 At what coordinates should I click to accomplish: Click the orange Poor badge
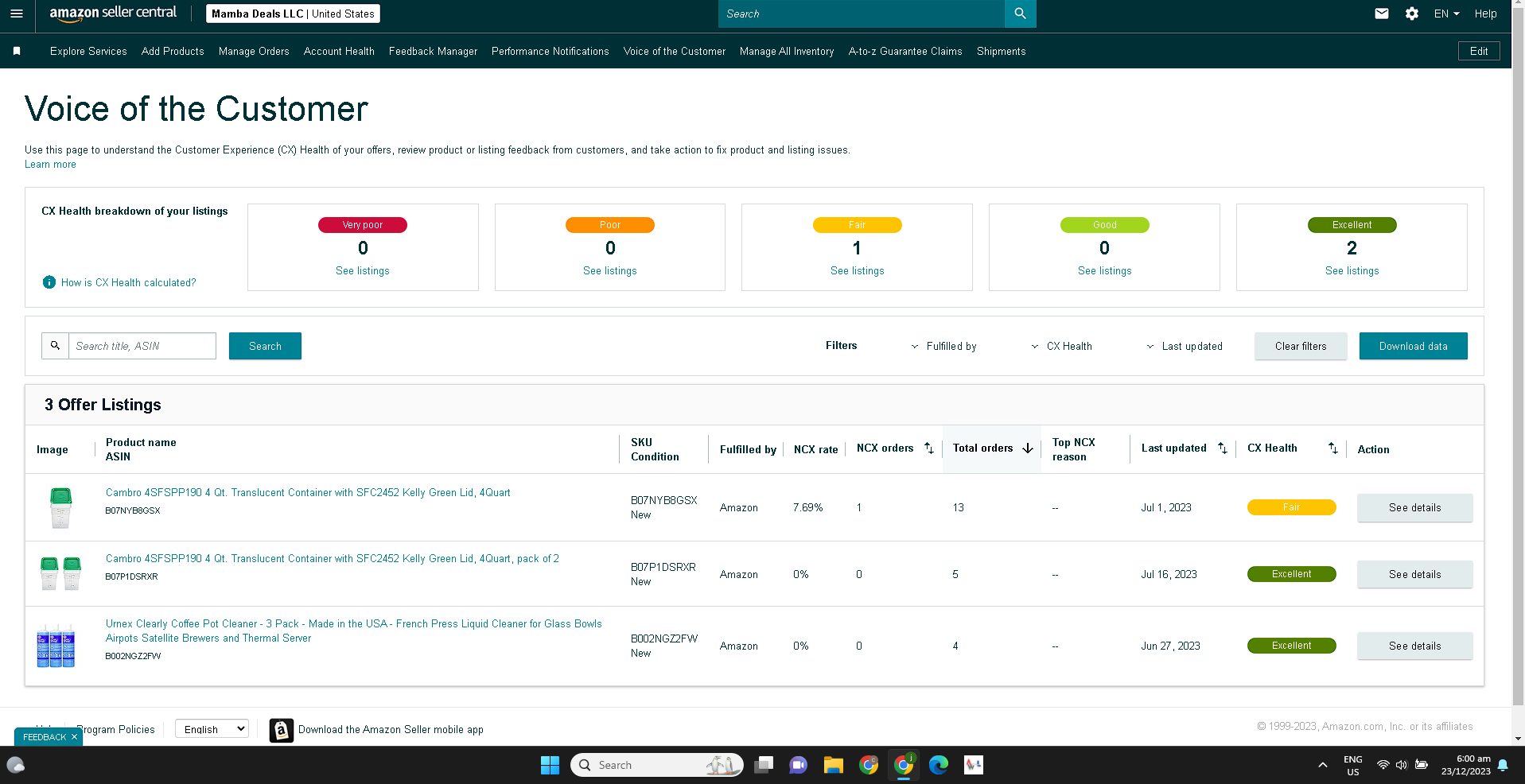[610, 225]
